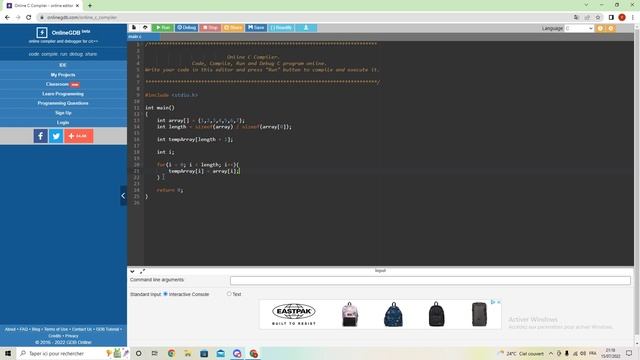Run the program with green Run button
This screenshot has height=360, width=640.
pyautogui.click(x=163, y=28)
